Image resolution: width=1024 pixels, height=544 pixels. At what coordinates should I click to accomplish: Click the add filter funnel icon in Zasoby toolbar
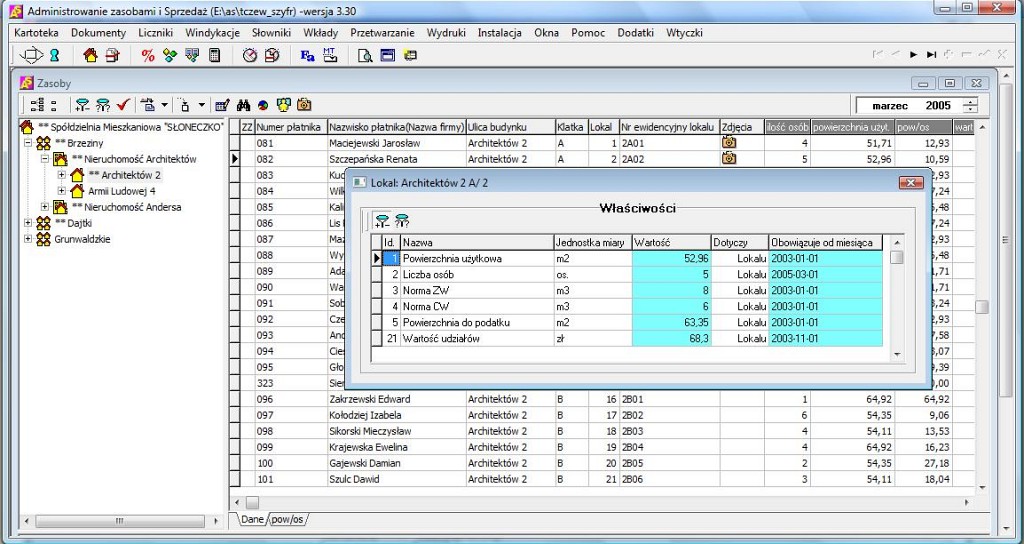82,104
